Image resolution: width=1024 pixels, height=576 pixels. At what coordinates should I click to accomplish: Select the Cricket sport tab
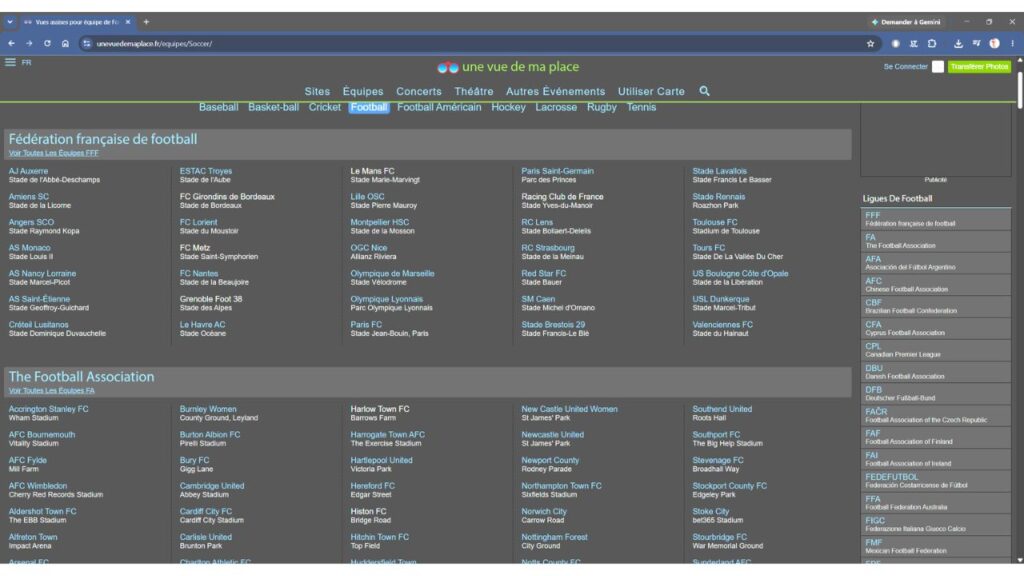(x=325, y=107)
